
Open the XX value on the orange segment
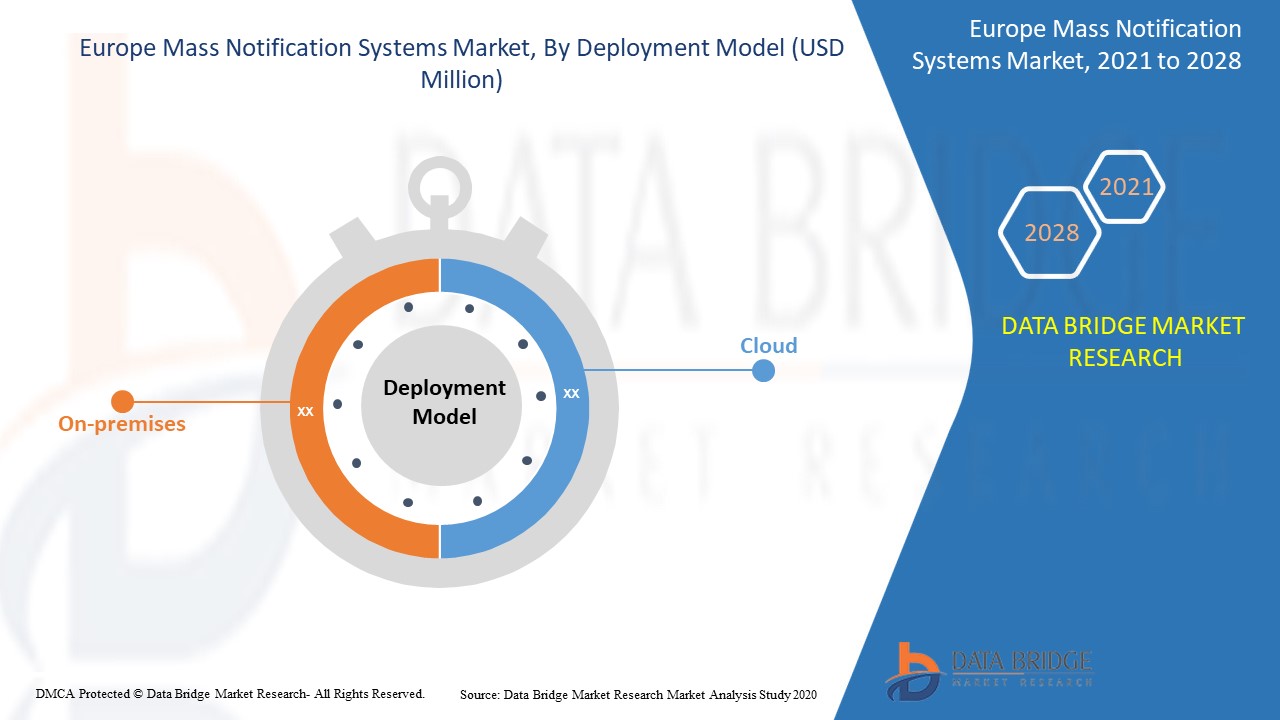[305, 410]
